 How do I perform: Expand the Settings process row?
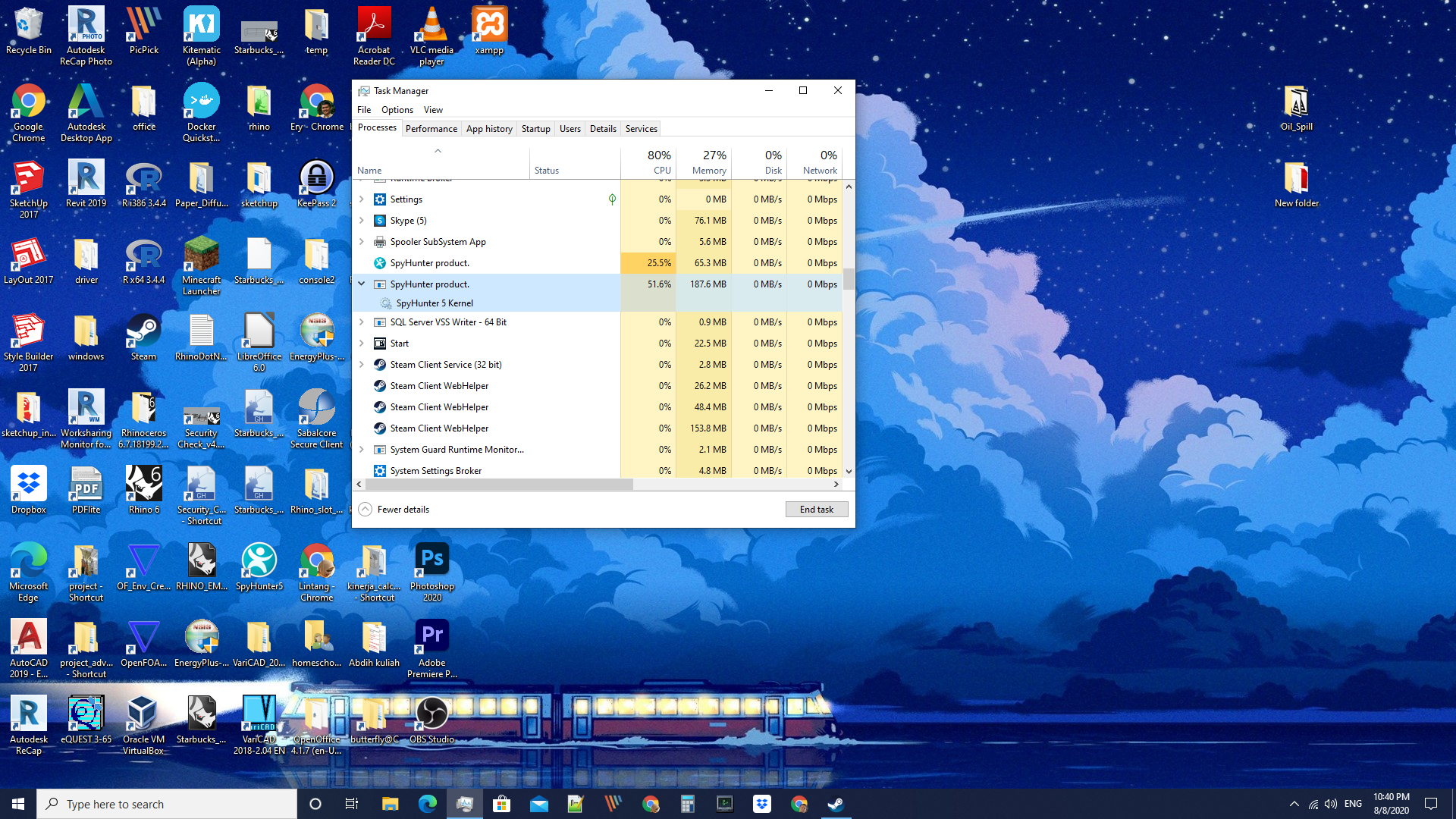[362, 199]
